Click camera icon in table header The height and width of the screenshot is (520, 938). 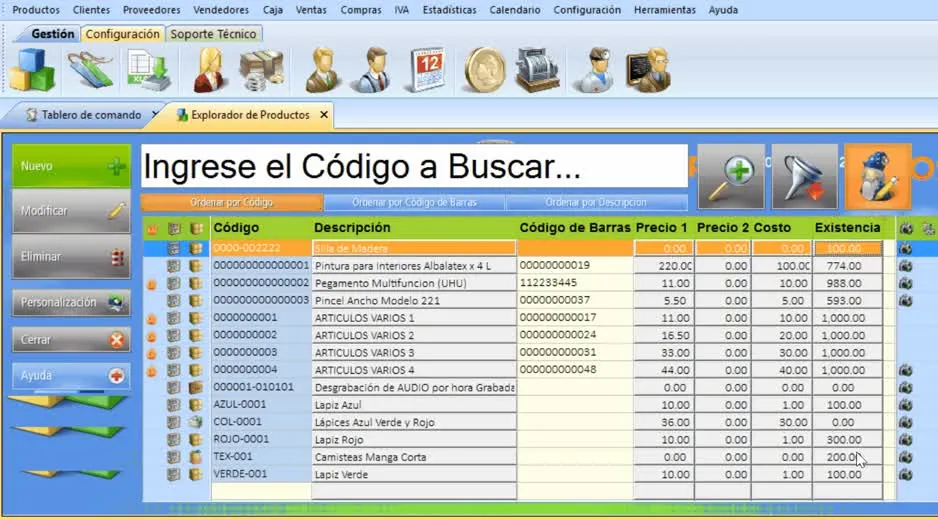(x=906, y=228)
